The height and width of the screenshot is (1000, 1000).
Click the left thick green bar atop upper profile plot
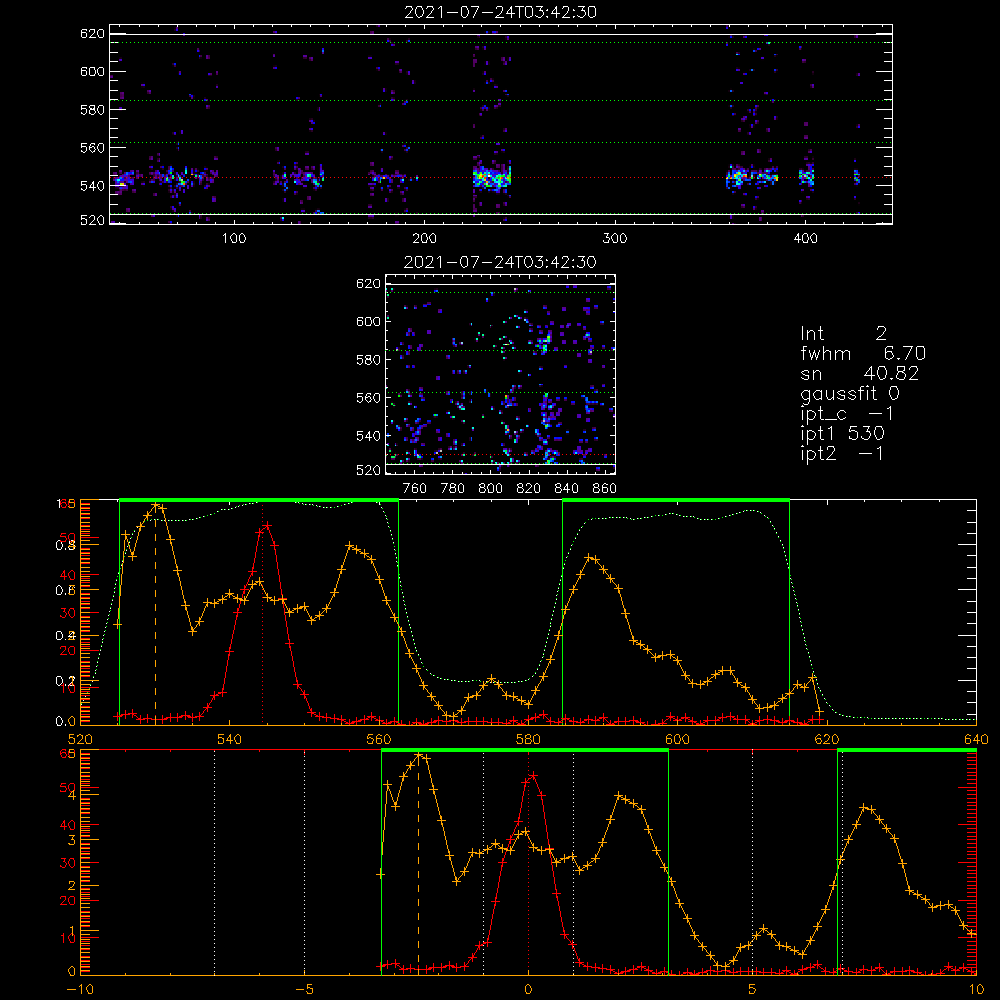(259, 501)
